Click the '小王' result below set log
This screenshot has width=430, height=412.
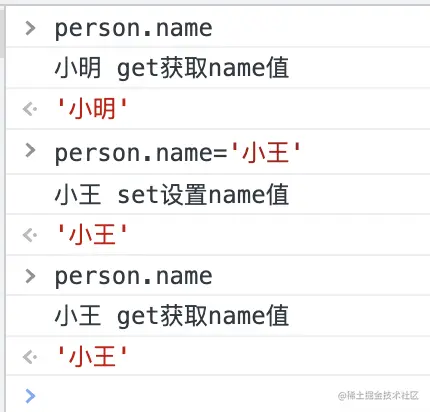(92, 235)
